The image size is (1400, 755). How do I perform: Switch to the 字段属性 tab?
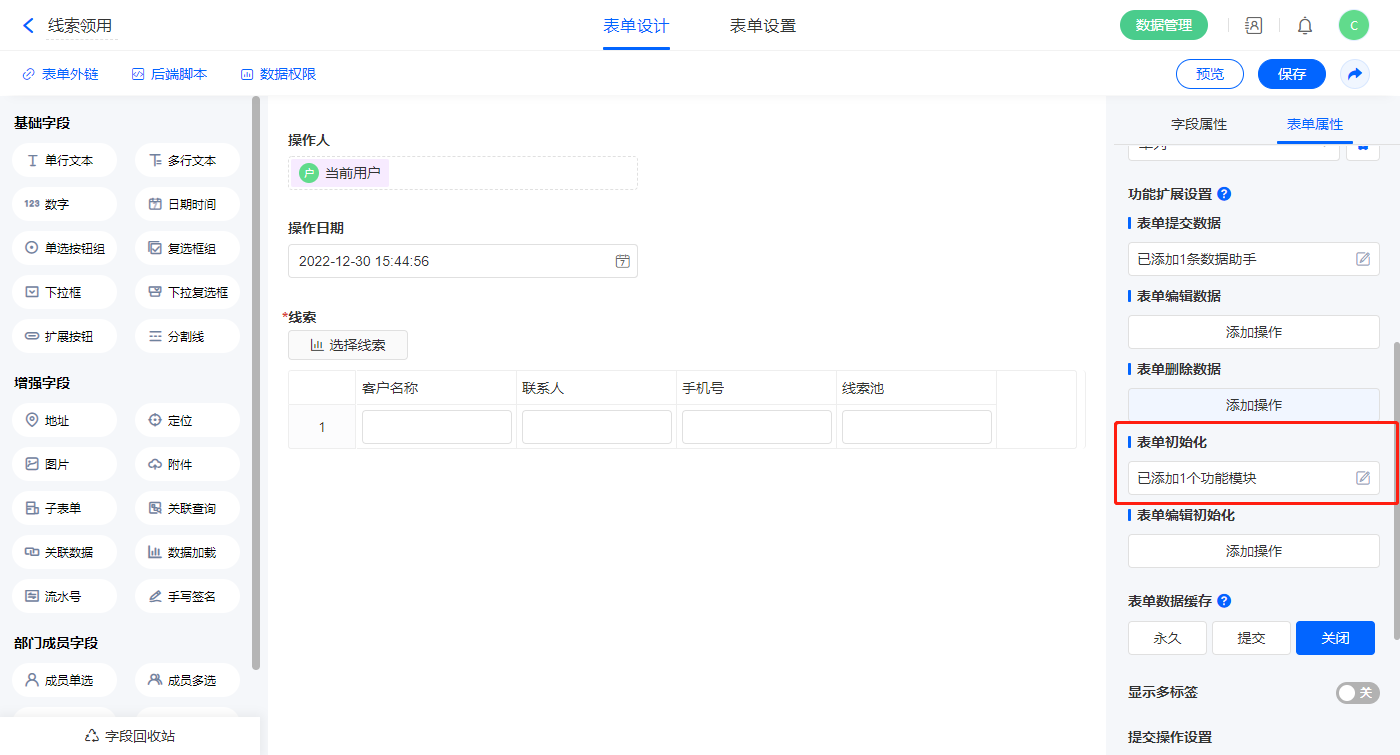[1199, 124]
